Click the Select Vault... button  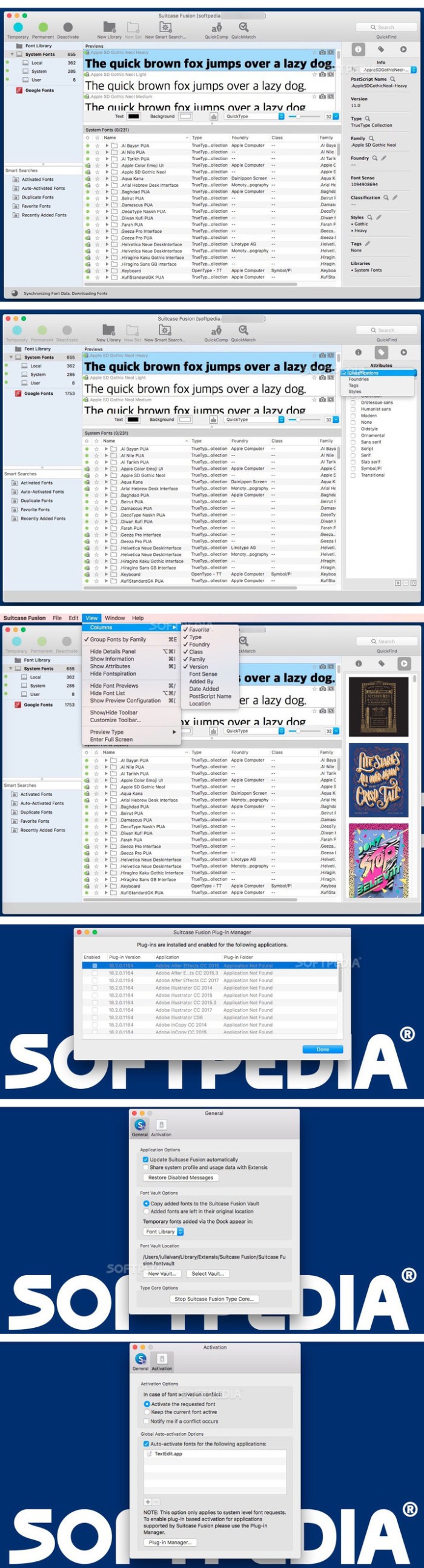point(207,1273)
